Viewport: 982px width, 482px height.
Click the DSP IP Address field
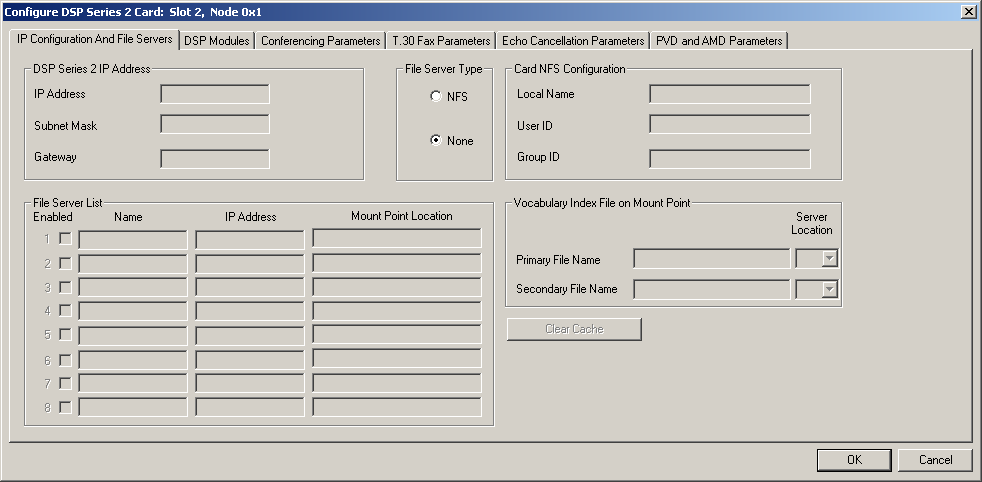click(215, 94)
